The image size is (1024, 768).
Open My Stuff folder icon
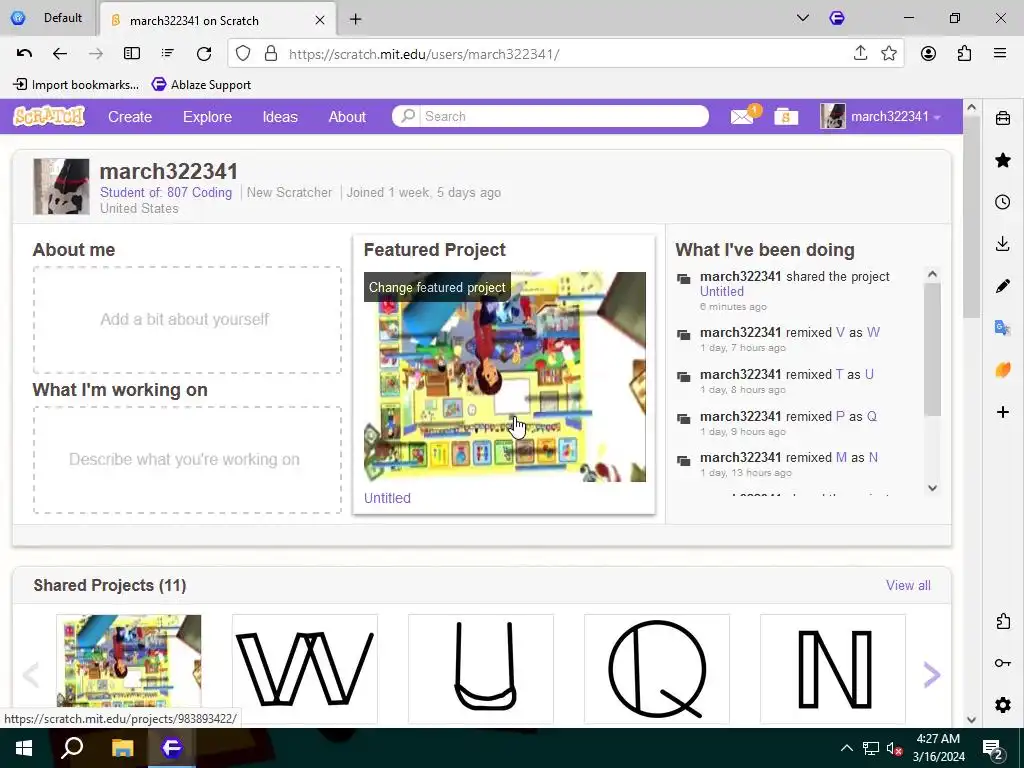tap(786, 117)
